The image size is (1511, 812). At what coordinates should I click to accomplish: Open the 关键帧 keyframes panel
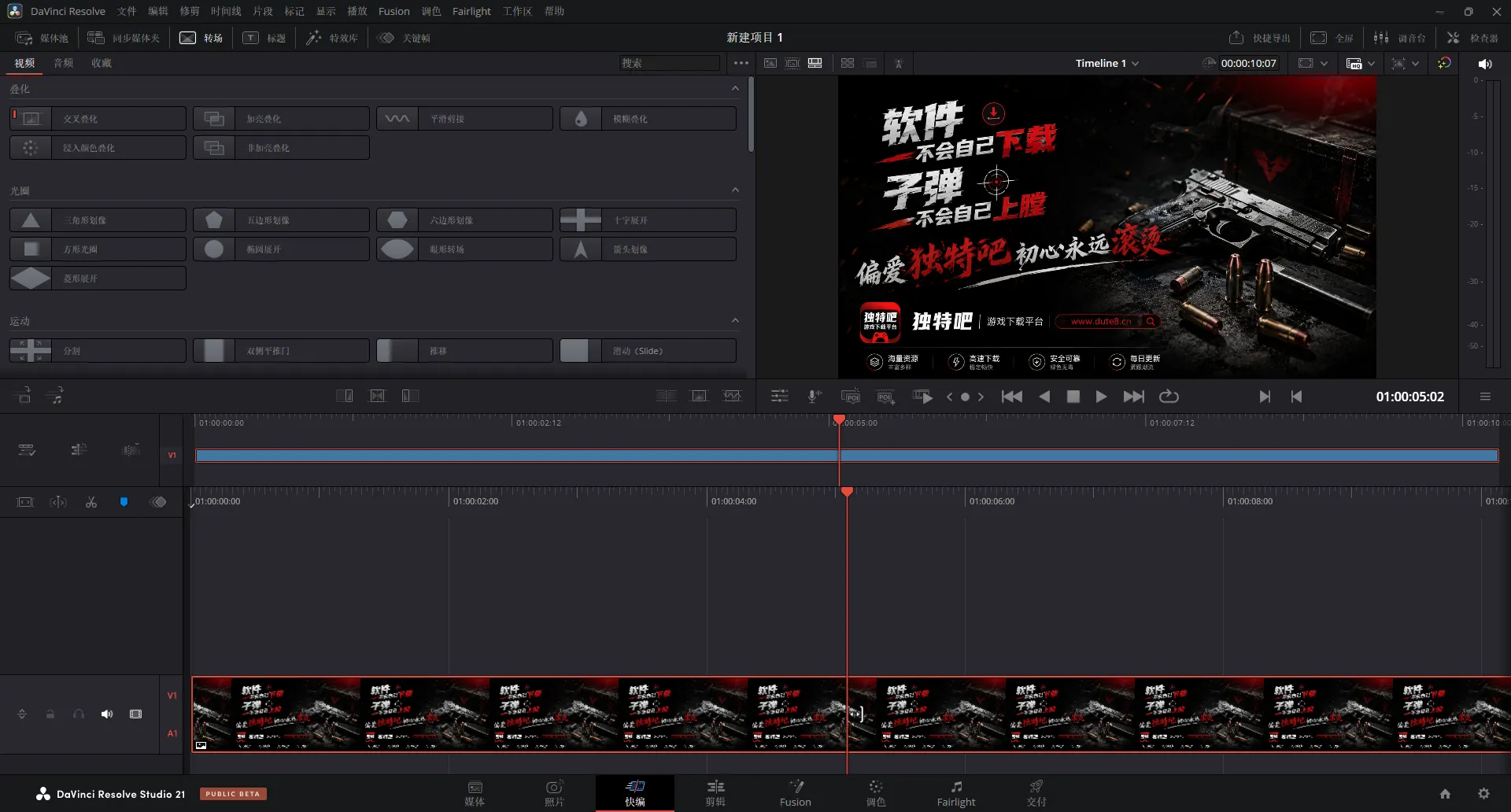coord(405,38)
